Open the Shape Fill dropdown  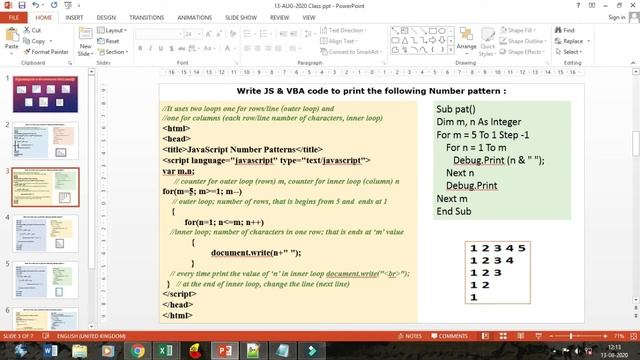click(518, 30)
